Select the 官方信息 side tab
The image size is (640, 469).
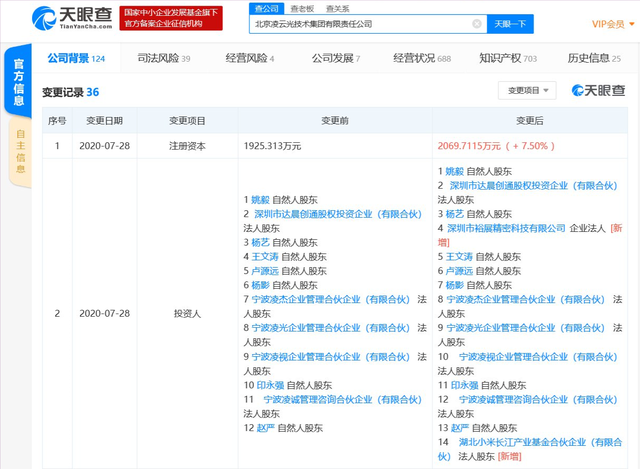pos(18,81)
